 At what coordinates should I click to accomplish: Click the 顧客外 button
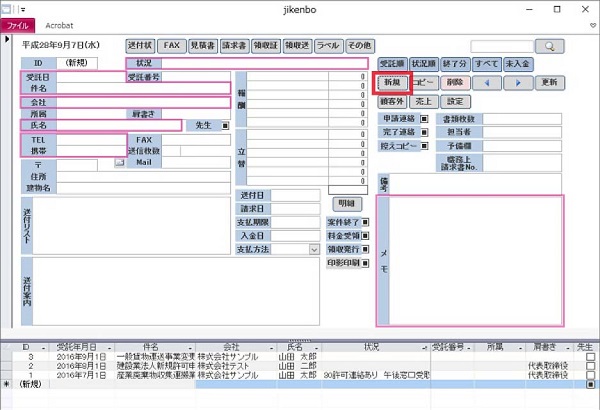point(393,102)
